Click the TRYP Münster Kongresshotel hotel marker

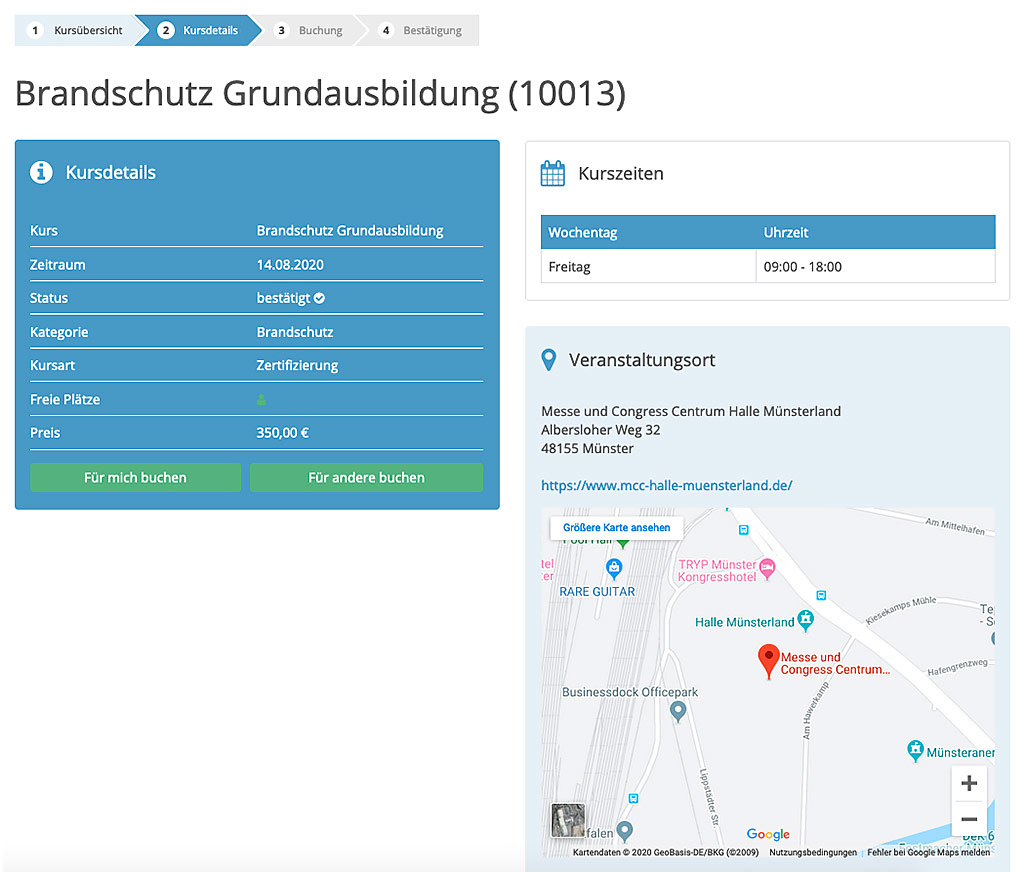point(767,569)
